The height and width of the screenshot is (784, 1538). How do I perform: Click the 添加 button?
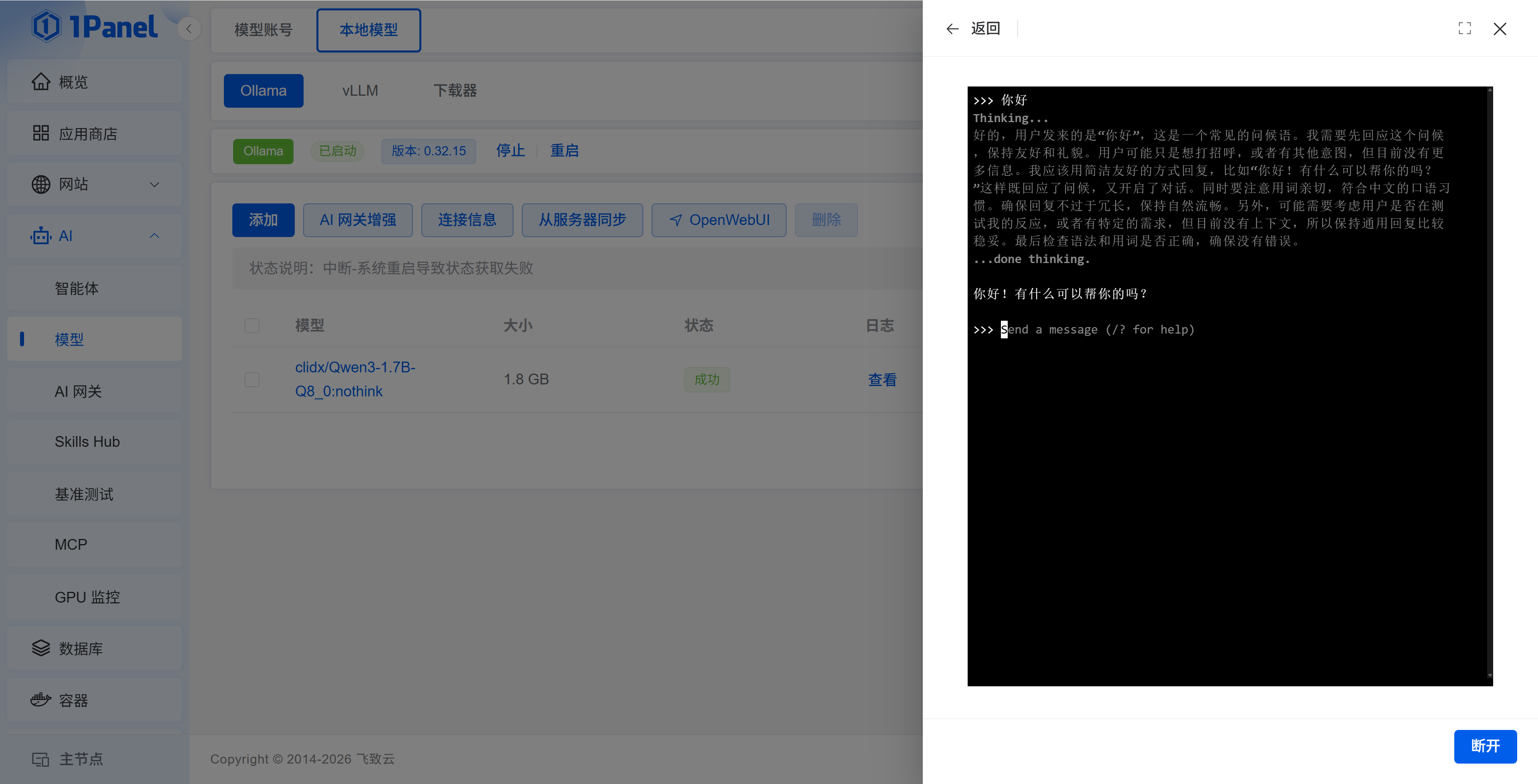click(263, 220)
